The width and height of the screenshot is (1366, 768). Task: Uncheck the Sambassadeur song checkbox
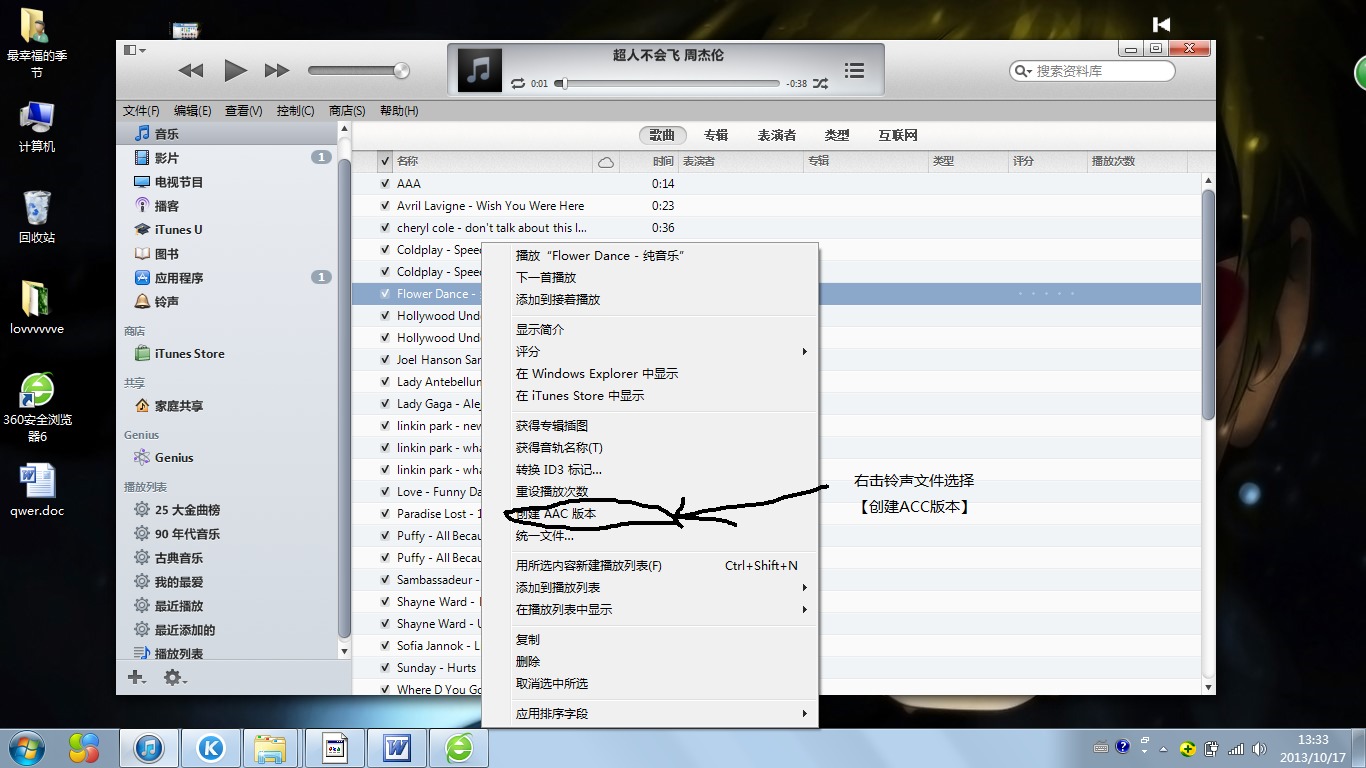coord(385,580)
